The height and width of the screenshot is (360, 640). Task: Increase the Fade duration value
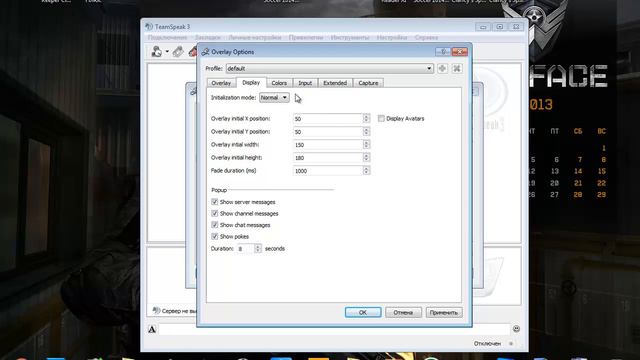click(x=366, y=169)
